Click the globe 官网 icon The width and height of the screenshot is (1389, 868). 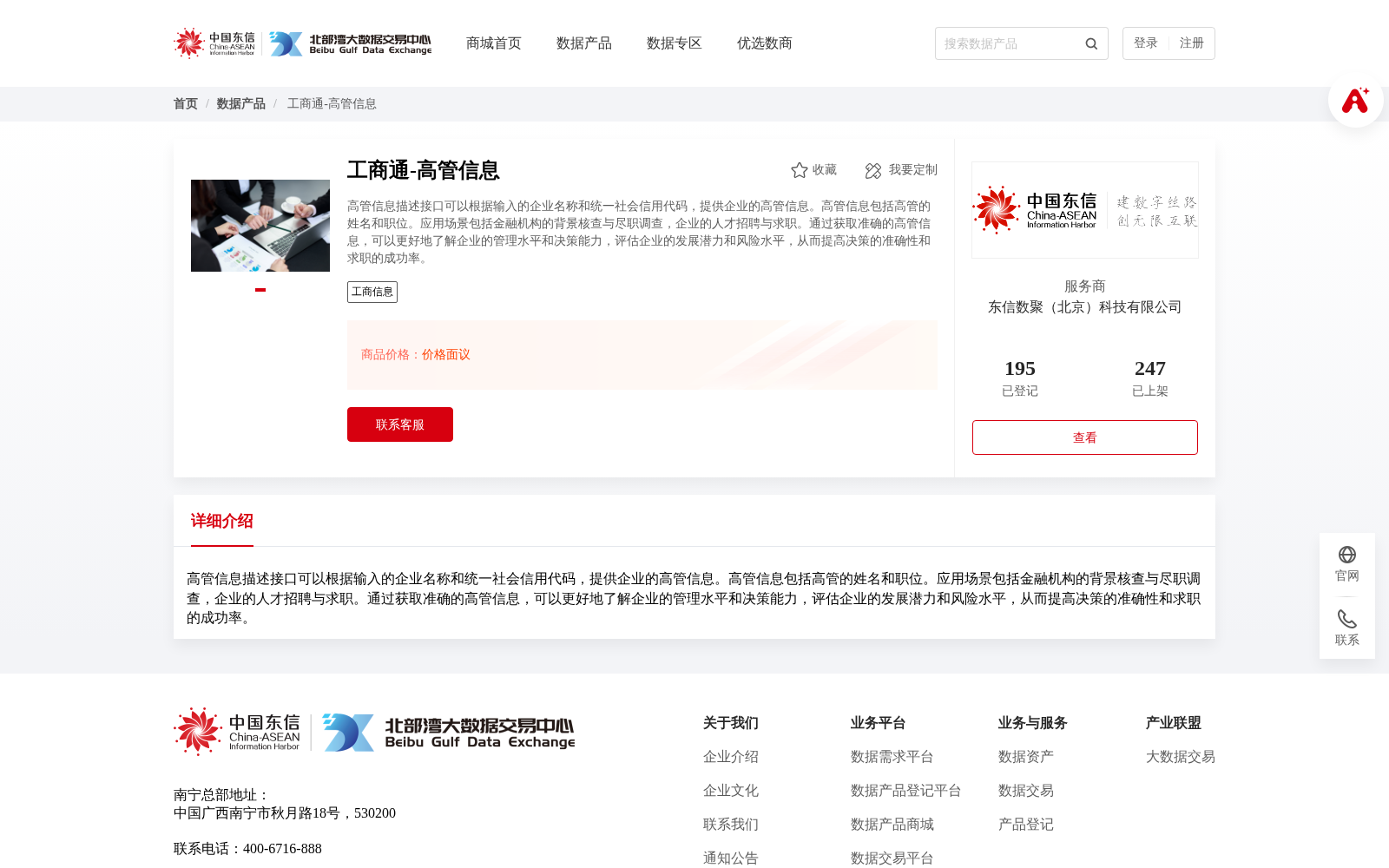pos(1347,555)
